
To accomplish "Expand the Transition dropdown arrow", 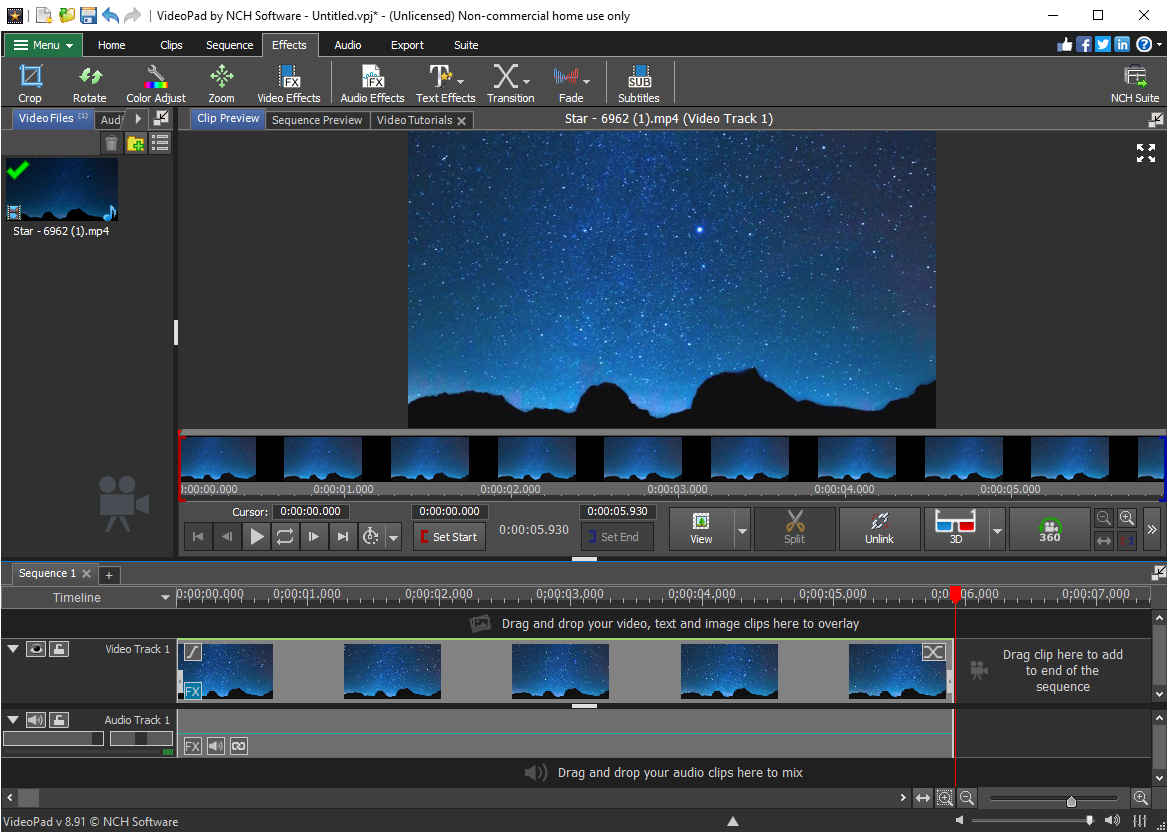I will pyautogui.click(x=527, y=81).
